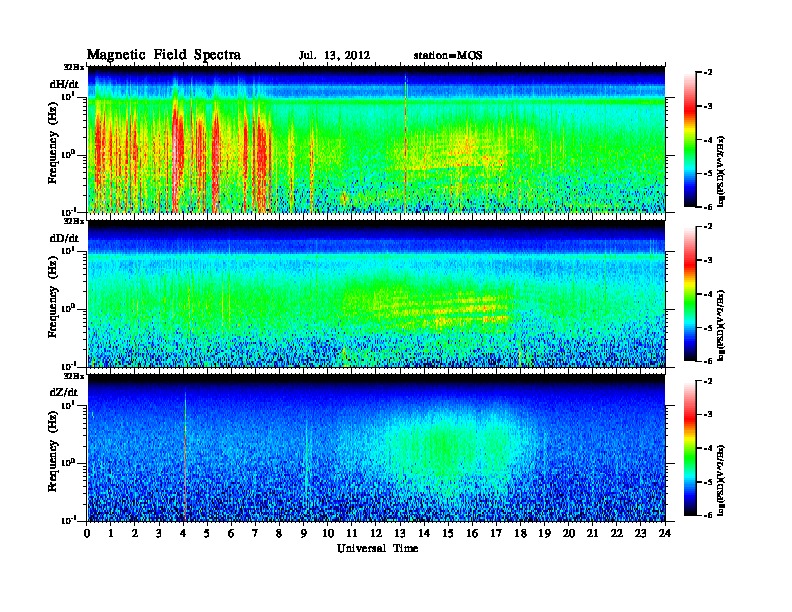Viewport: 792px width, 612px height.
Task: Click hour 6 on the time axis
Action: point(231,534)
